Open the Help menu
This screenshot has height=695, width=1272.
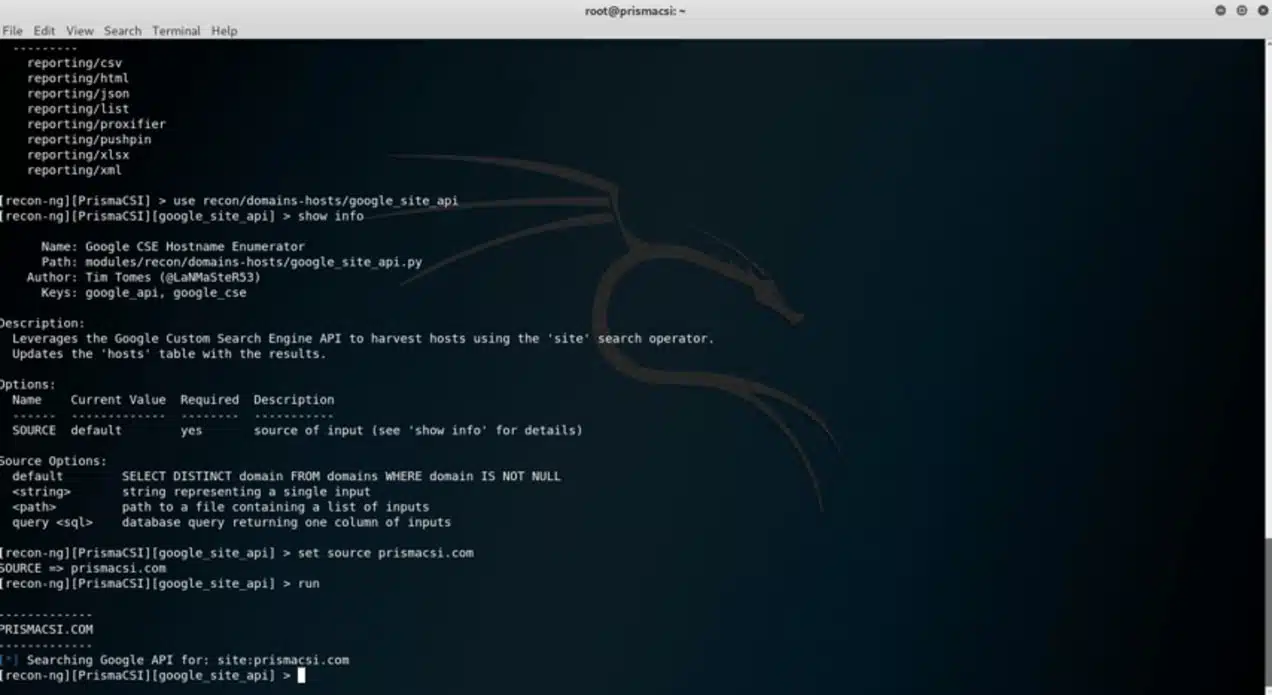[224, 30]
